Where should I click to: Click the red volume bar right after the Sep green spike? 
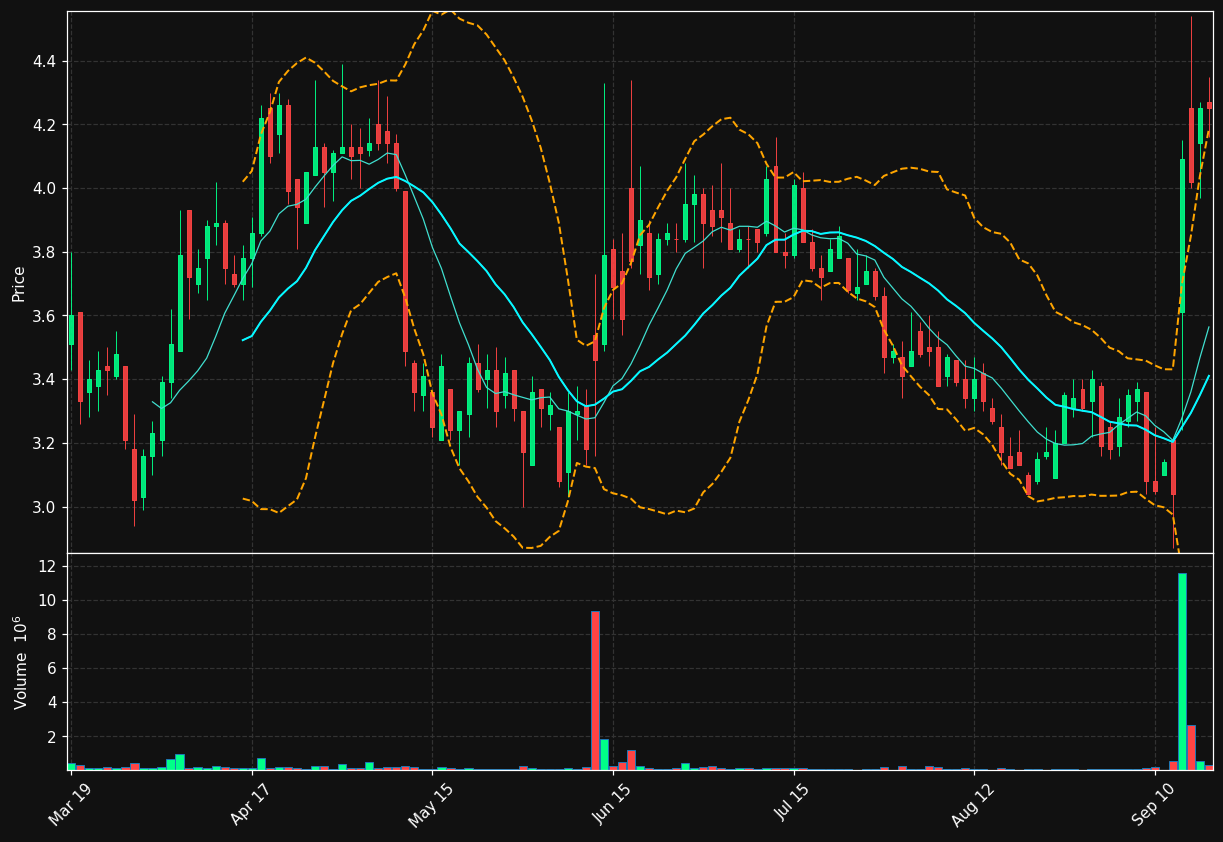[1191, 747]
